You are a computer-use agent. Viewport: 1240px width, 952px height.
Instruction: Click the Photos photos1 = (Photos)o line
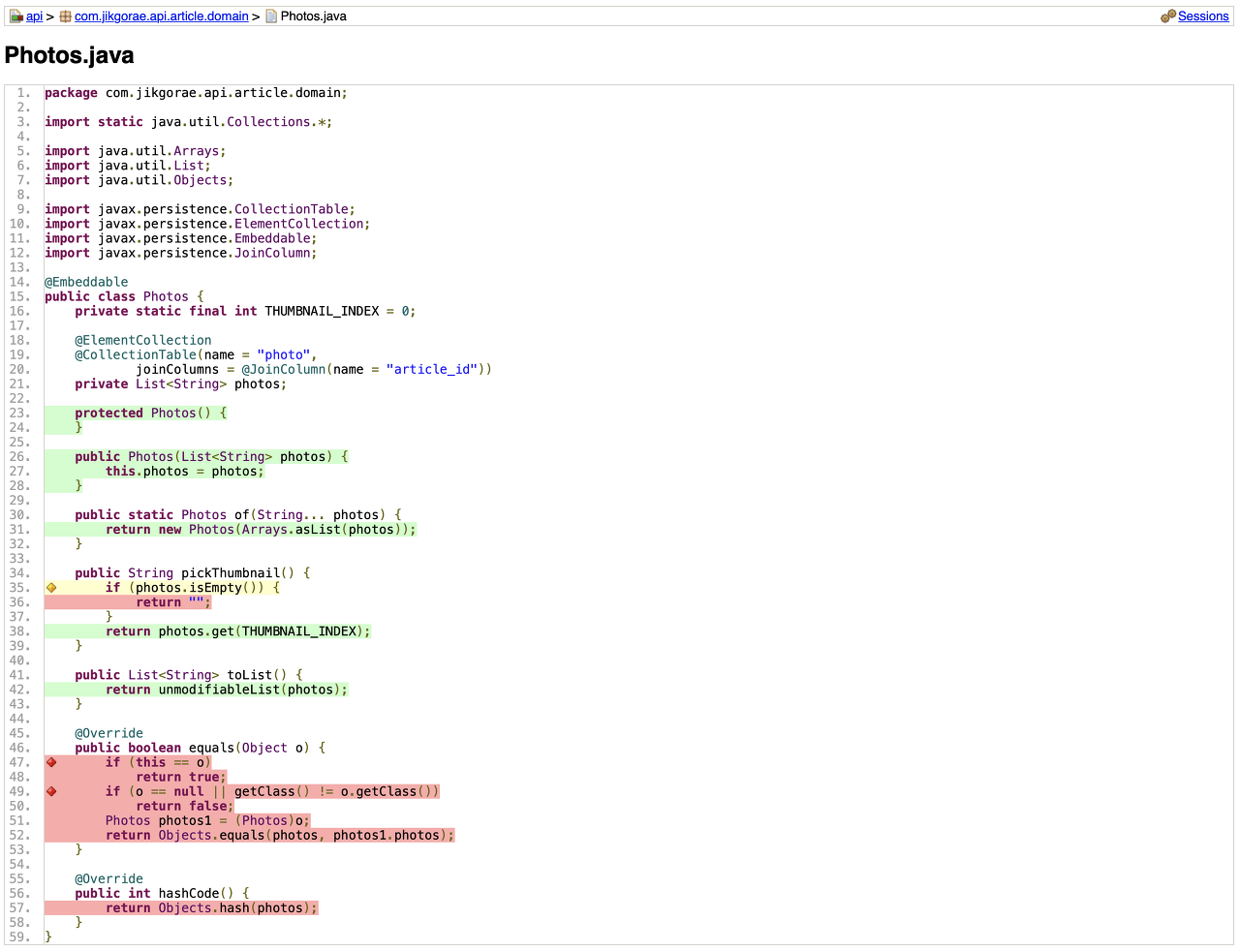click(207, 820)
